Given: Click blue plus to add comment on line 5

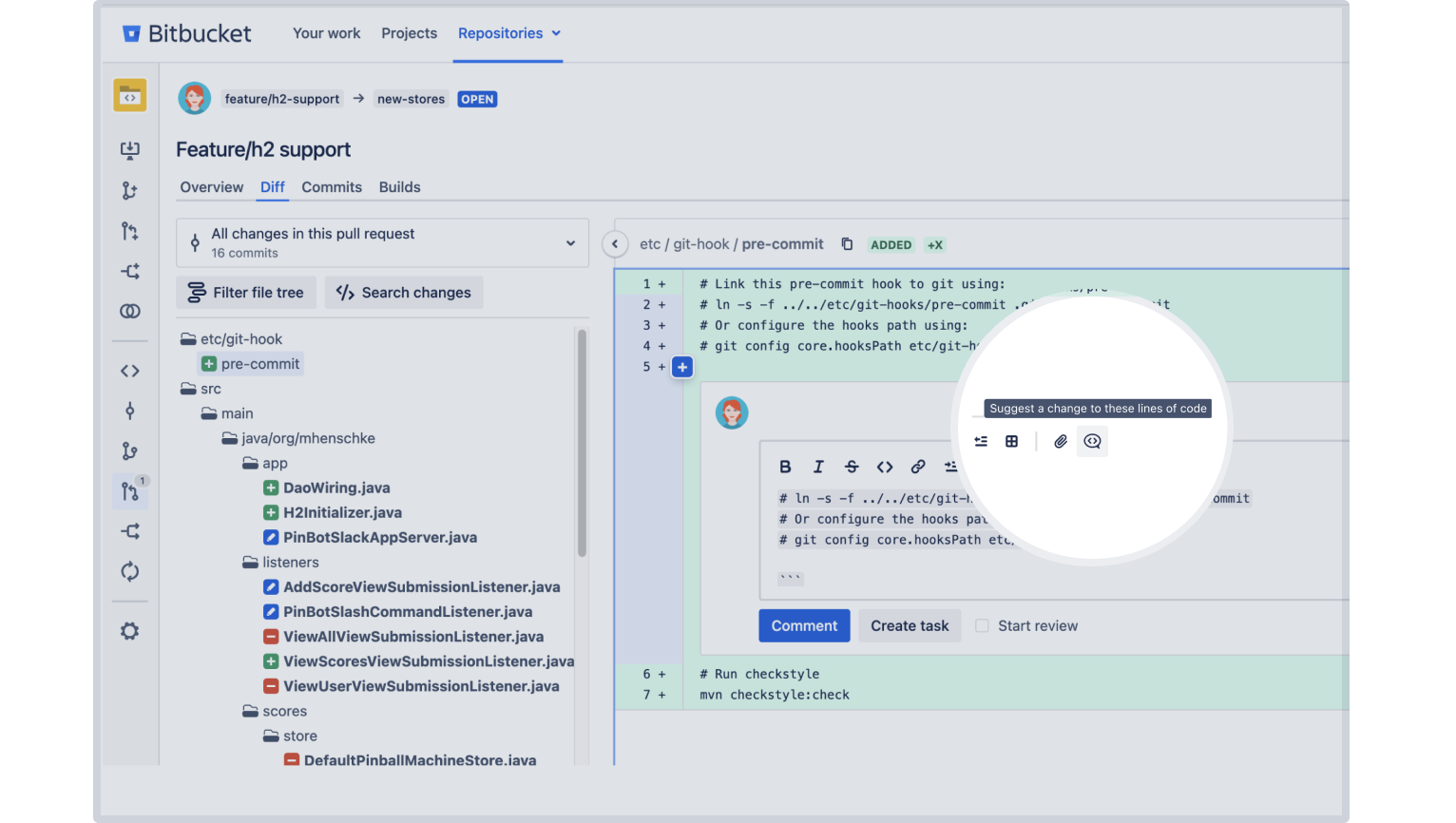Looking at the screenshot, I should tap(682, 367).
